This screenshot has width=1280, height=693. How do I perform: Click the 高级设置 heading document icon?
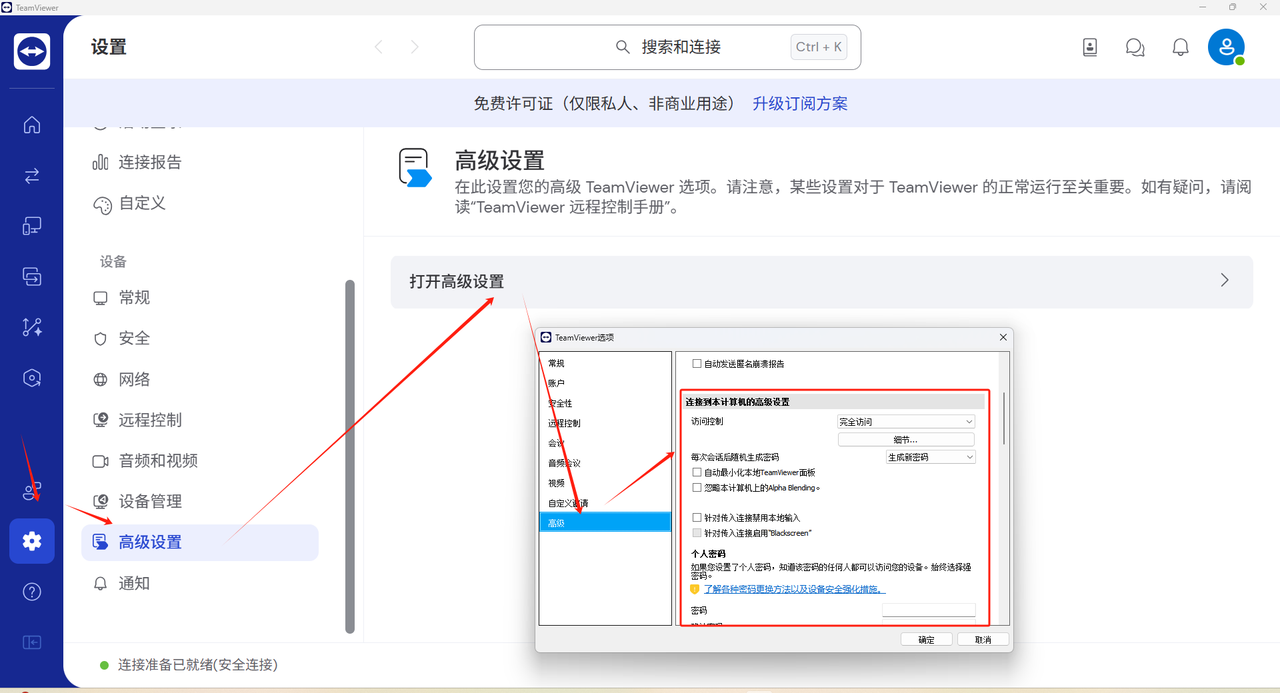coord(415,167)
